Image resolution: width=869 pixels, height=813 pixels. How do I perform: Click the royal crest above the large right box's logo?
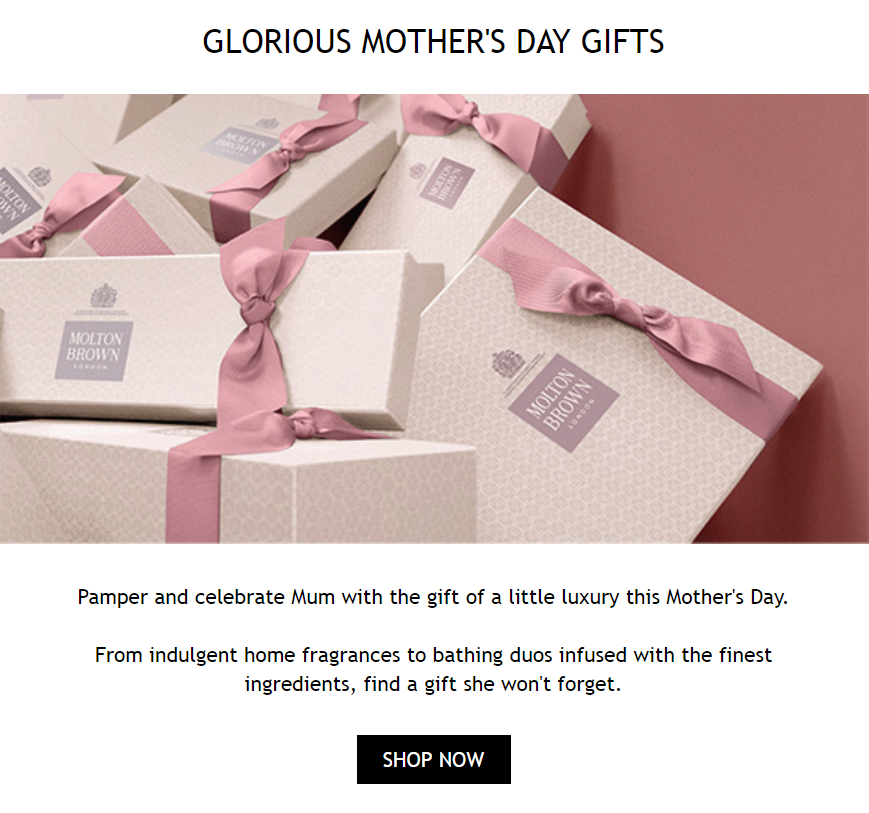click(509, 362)
